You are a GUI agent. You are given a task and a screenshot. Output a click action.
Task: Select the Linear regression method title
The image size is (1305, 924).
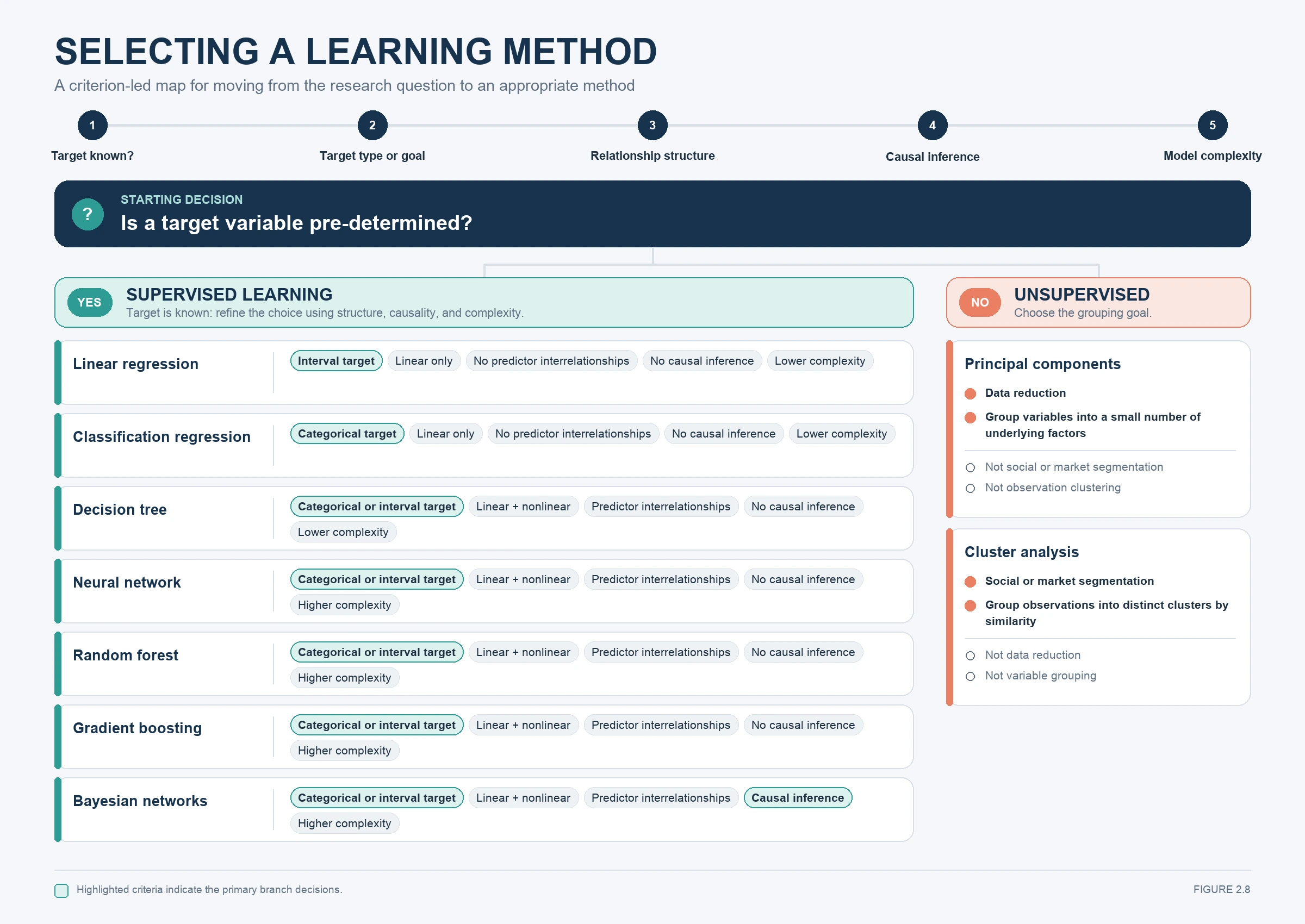[135, 364]
